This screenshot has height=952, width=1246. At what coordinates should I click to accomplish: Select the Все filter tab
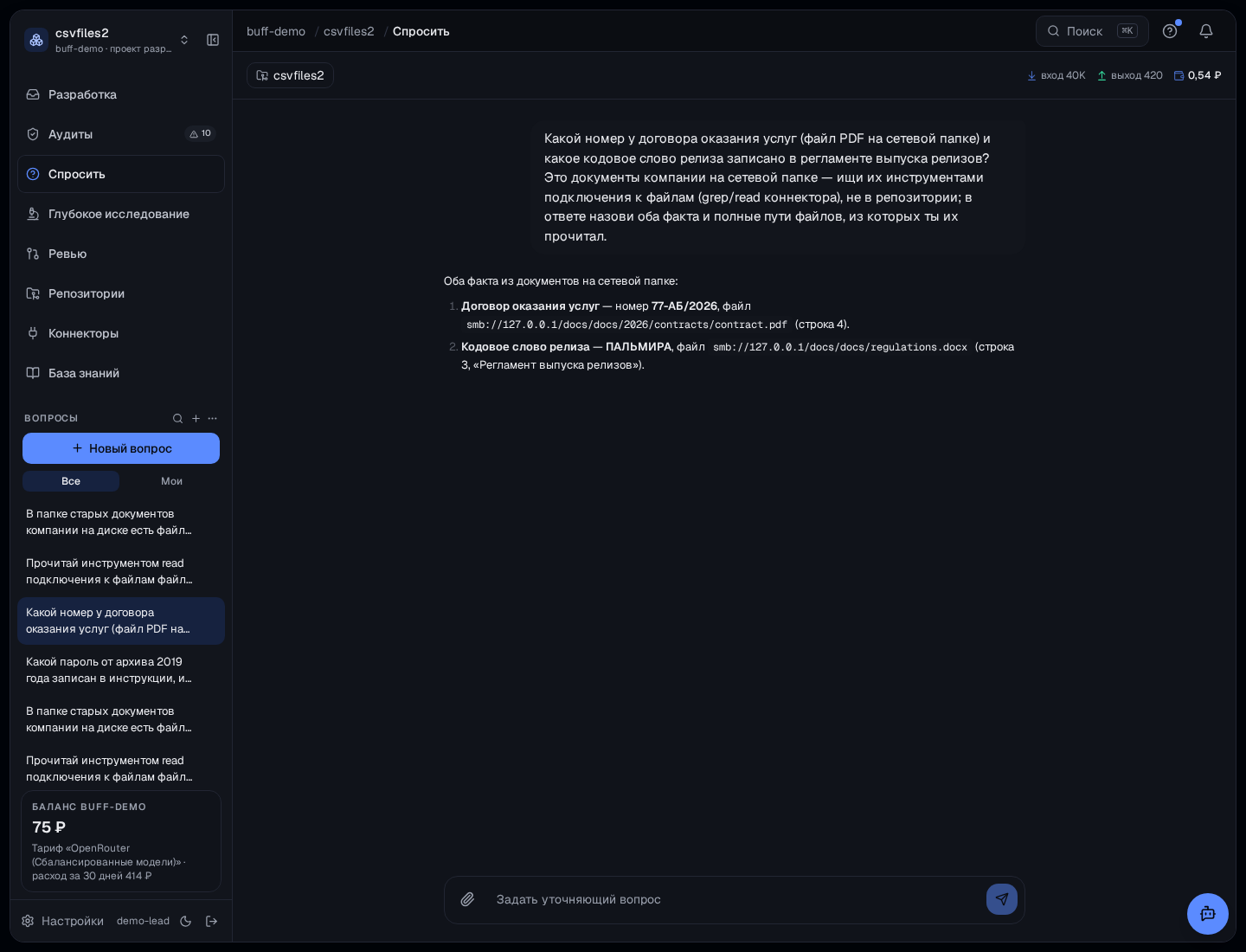[x=71, y=481]
